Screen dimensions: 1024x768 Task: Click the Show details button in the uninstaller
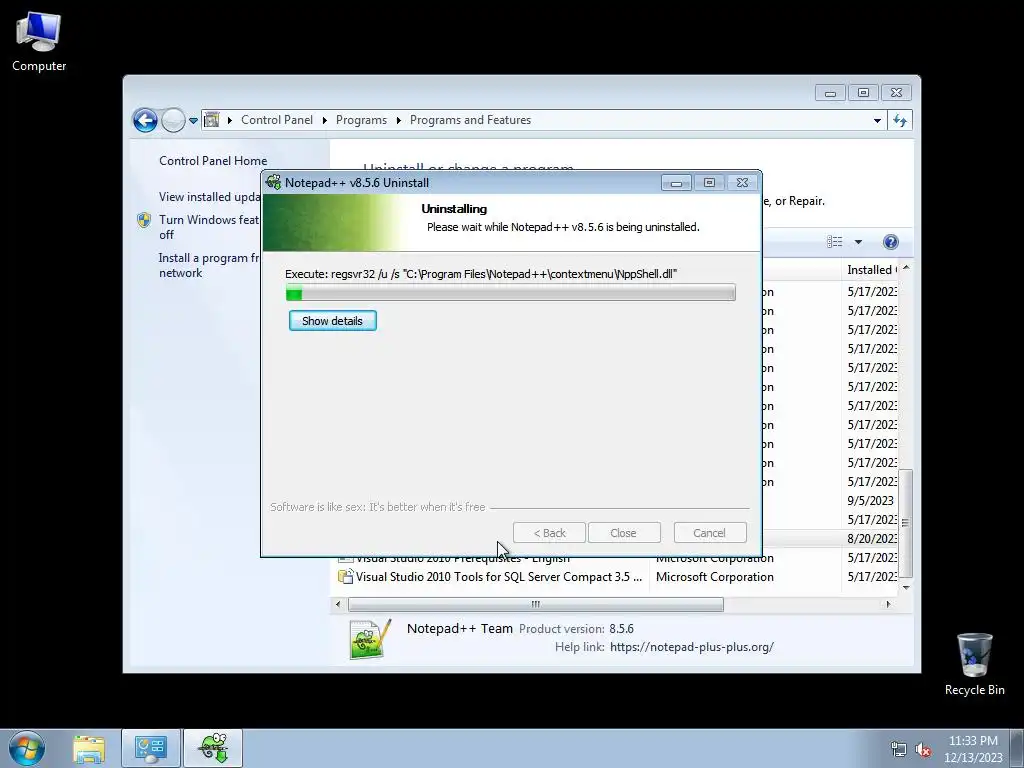coord(332,321)
